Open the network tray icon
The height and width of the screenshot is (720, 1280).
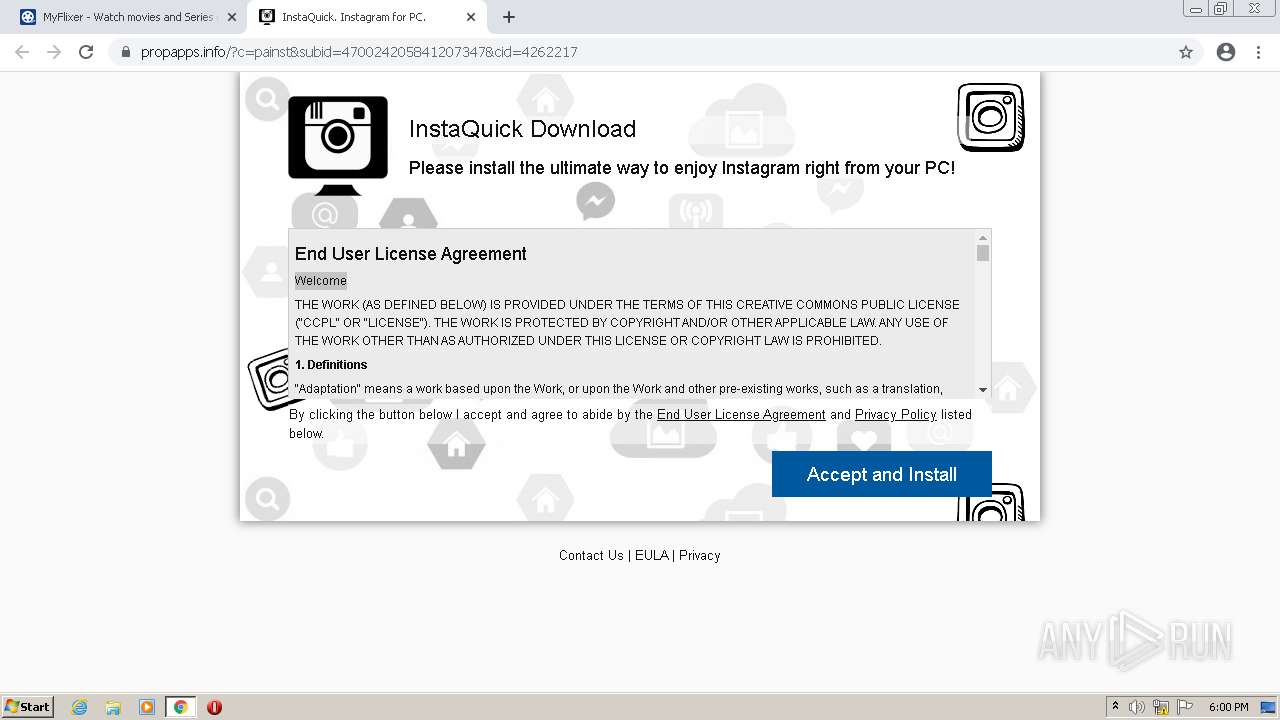pyautogui.click(x=1161, y=707)
